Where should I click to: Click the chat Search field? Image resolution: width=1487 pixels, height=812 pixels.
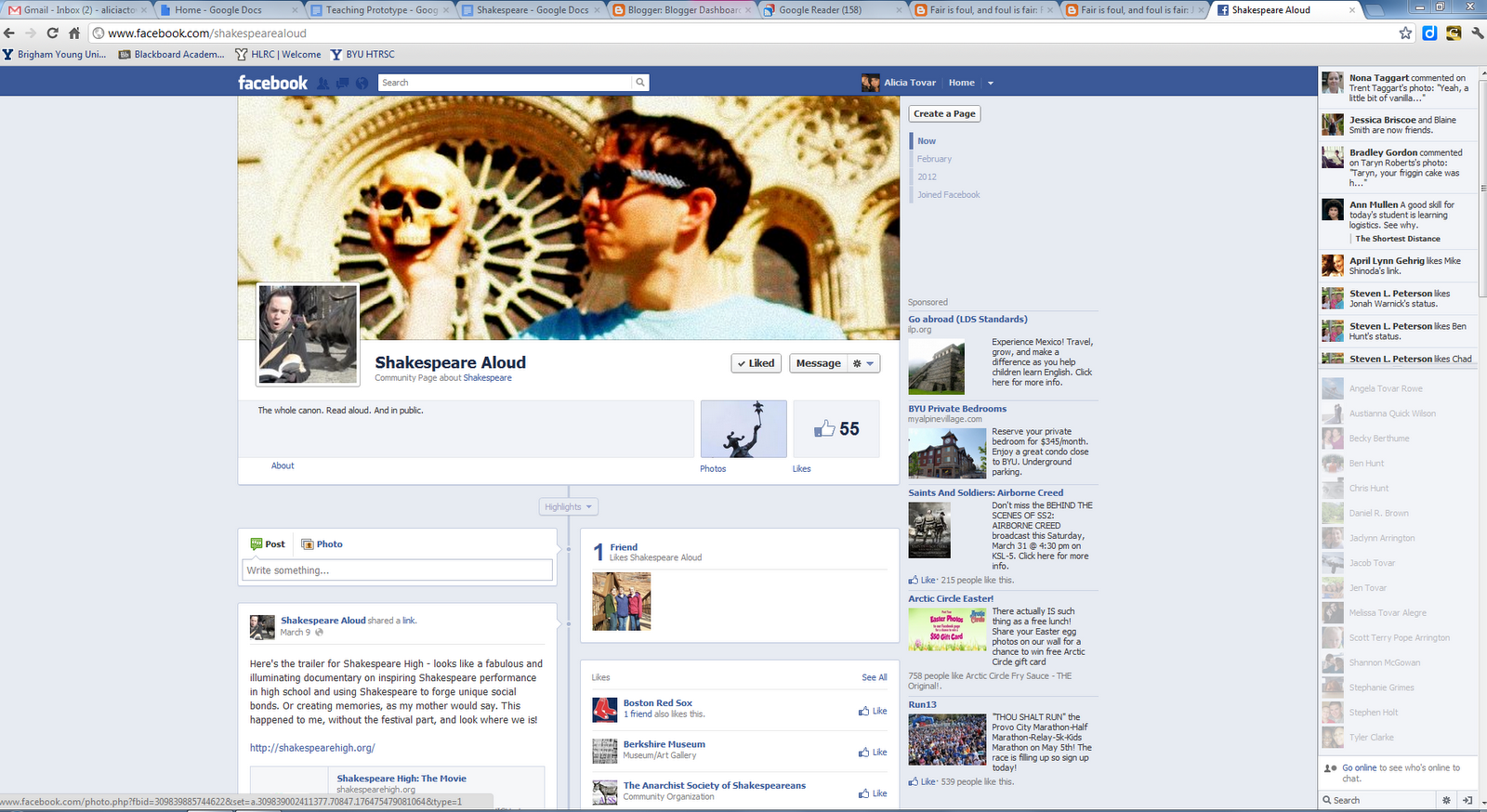tap(1379, 800)
